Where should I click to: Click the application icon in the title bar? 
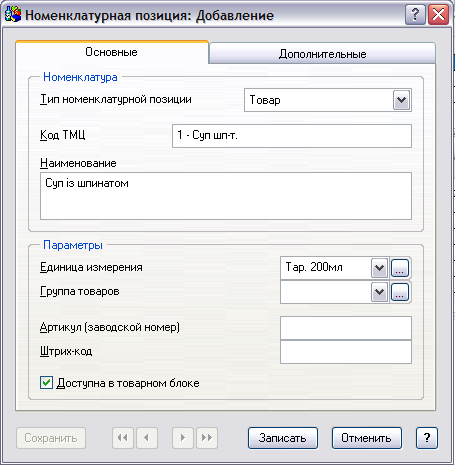click(13, 15)
